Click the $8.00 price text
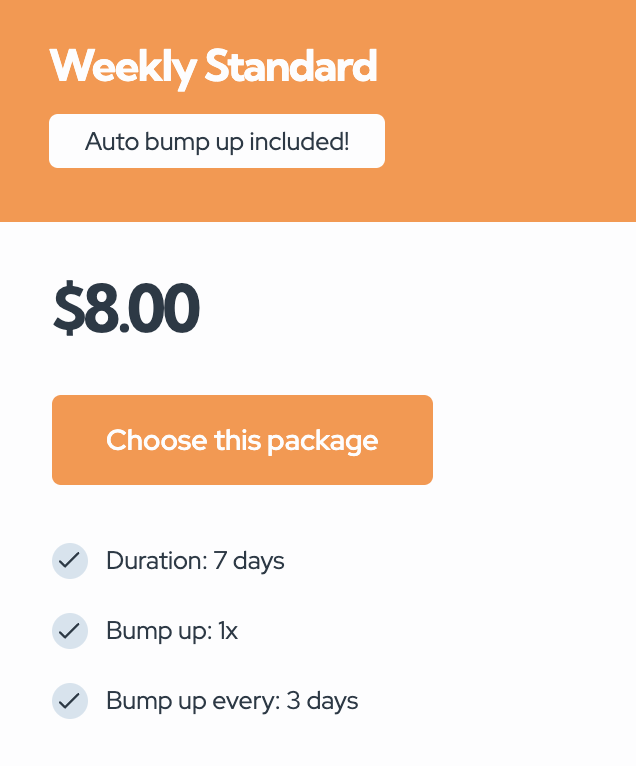The height and width of the screenshot is (766, 636). (x=126, y=309)
